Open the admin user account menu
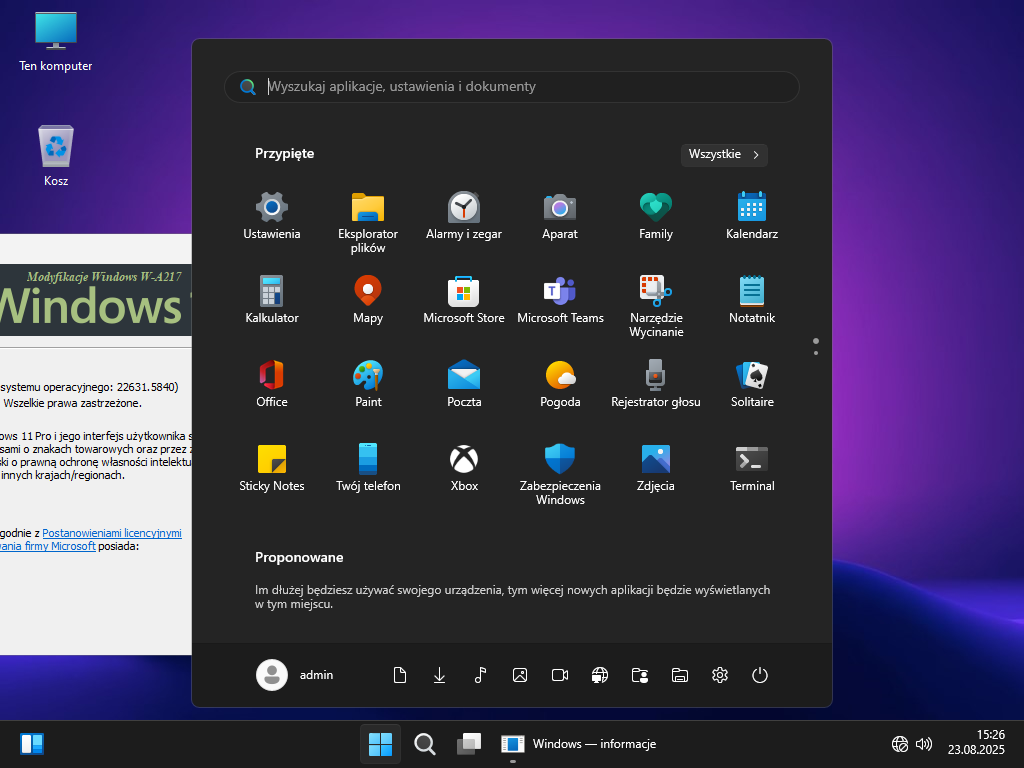This screenshot has height=768, width=1024. click(295, 675)
